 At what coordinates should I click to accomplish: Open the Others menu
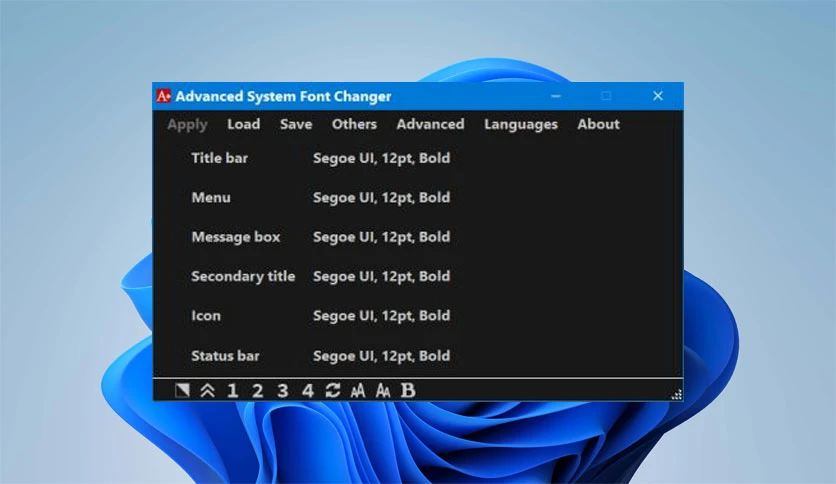354,124
